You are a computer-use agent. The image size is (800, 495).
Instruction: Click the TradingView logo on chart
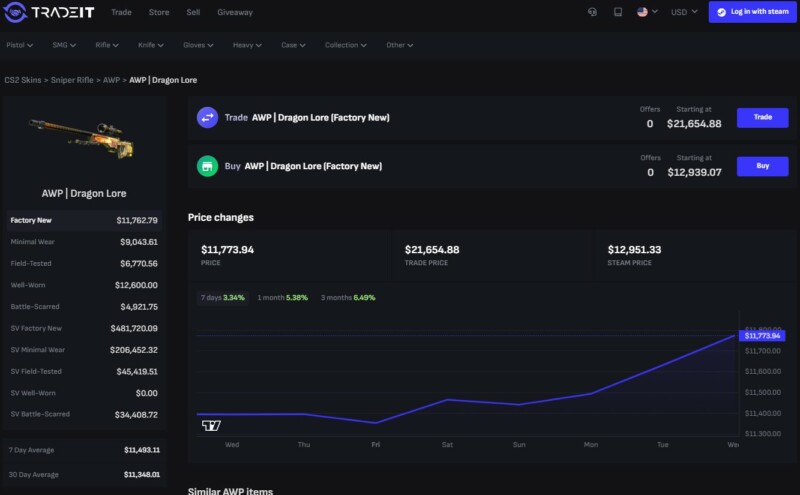[211, 425]
